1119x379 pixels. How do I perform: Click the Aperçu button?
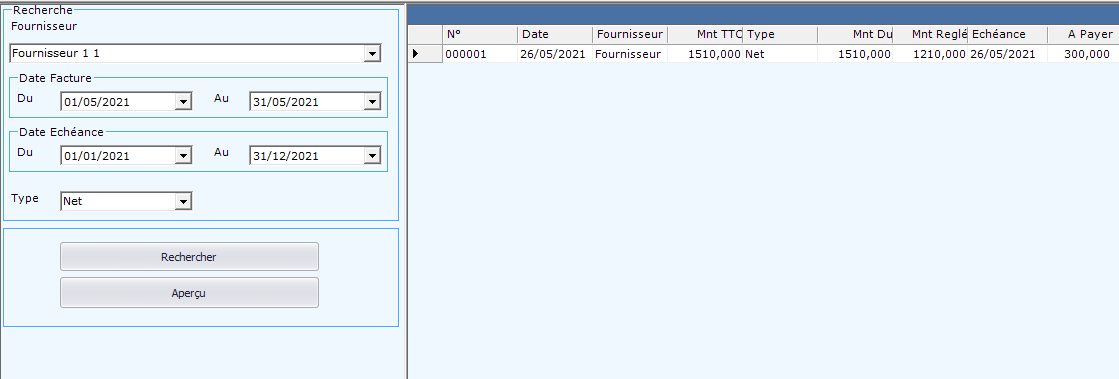(189, 293)
